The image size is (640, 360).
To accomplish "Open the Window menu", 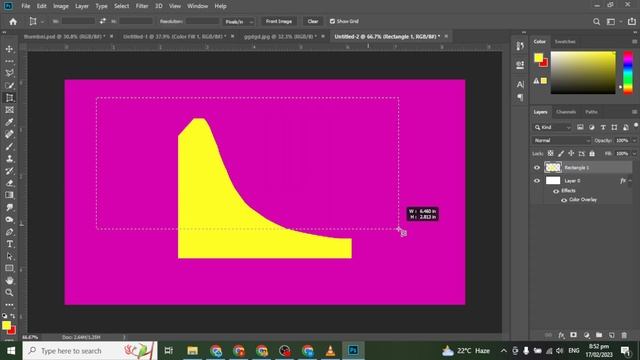I will 198,6.
